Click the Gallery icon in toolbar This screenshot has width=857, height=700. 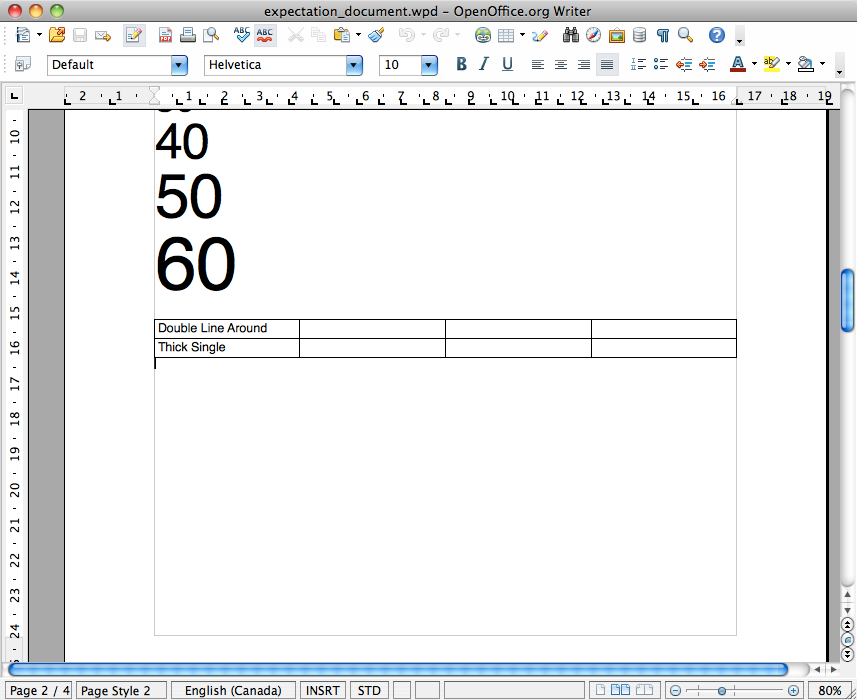click(617, 36)
